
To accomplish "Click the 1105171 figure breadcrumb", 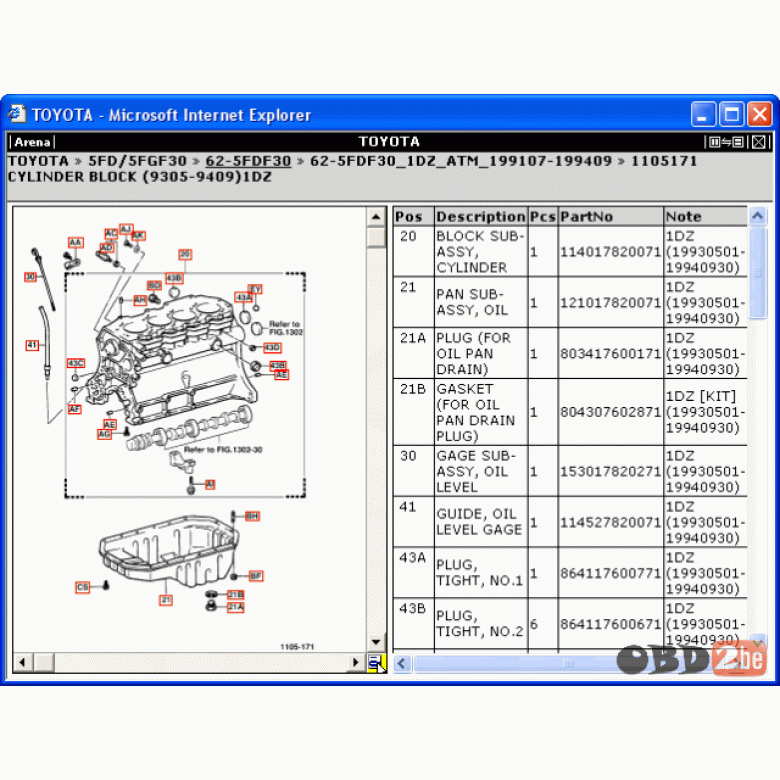I will pos(664,161).
